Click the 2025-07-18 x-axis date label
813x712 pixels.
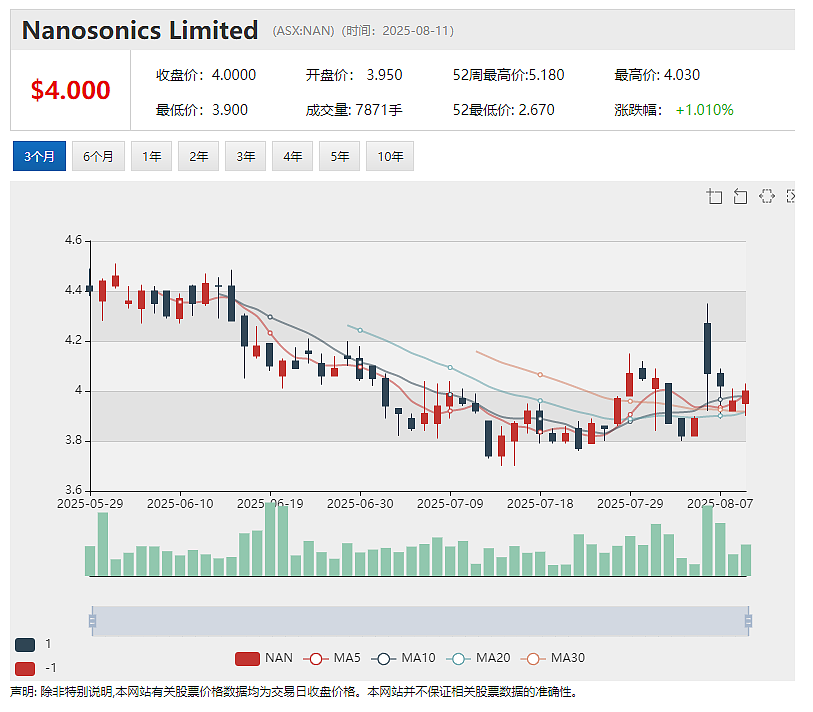pos(540,504)
